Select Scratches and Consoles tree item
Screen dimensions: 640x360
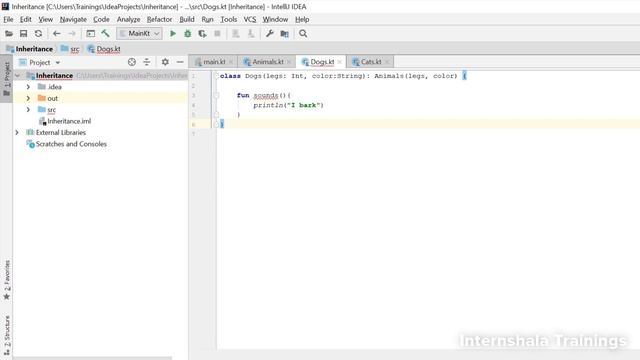(x=67, y=144)
